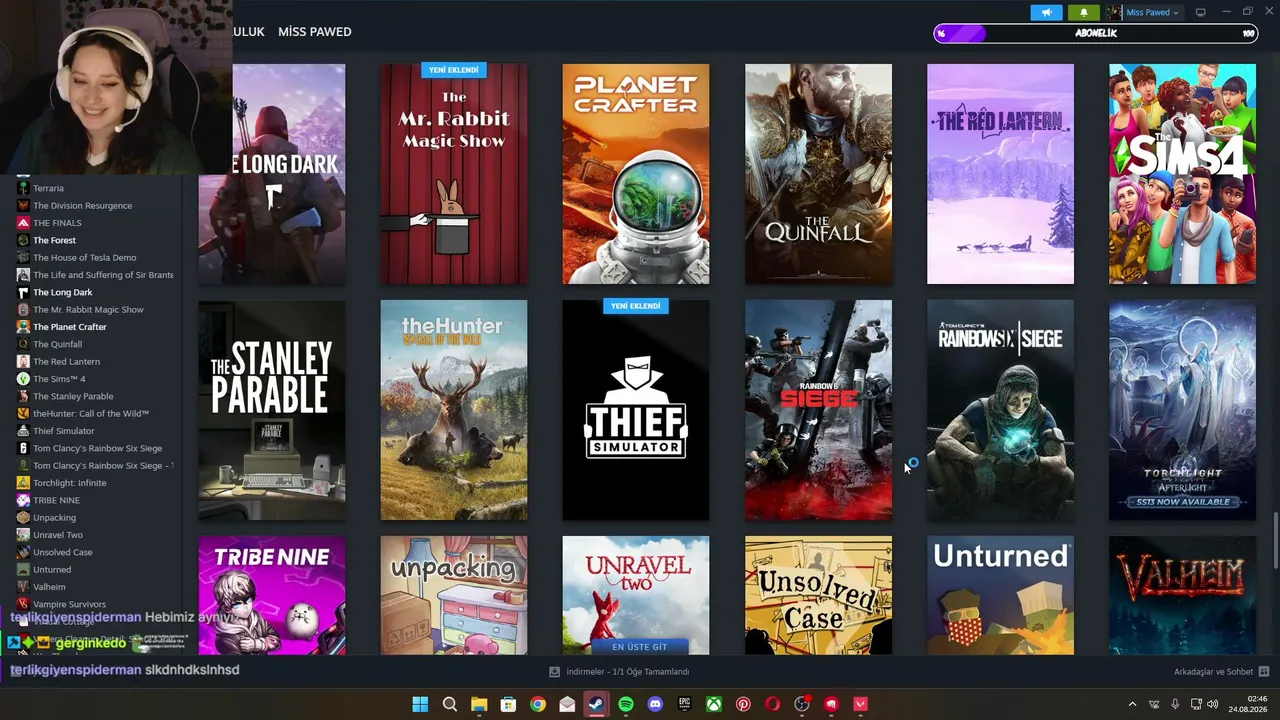Open Unturned game cover
The height and width of the screenshot is (720, 1280).
1000,596
